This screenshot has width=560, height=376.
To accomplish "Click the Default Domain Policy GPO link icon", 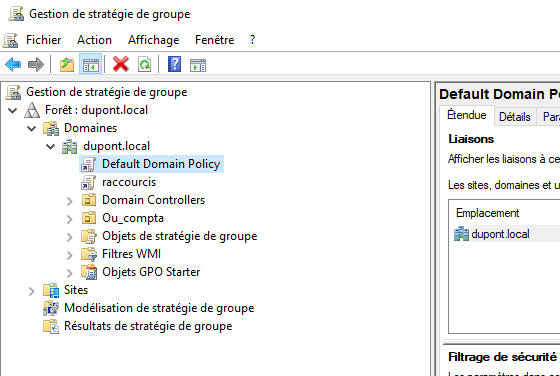I will click(88, 164).
